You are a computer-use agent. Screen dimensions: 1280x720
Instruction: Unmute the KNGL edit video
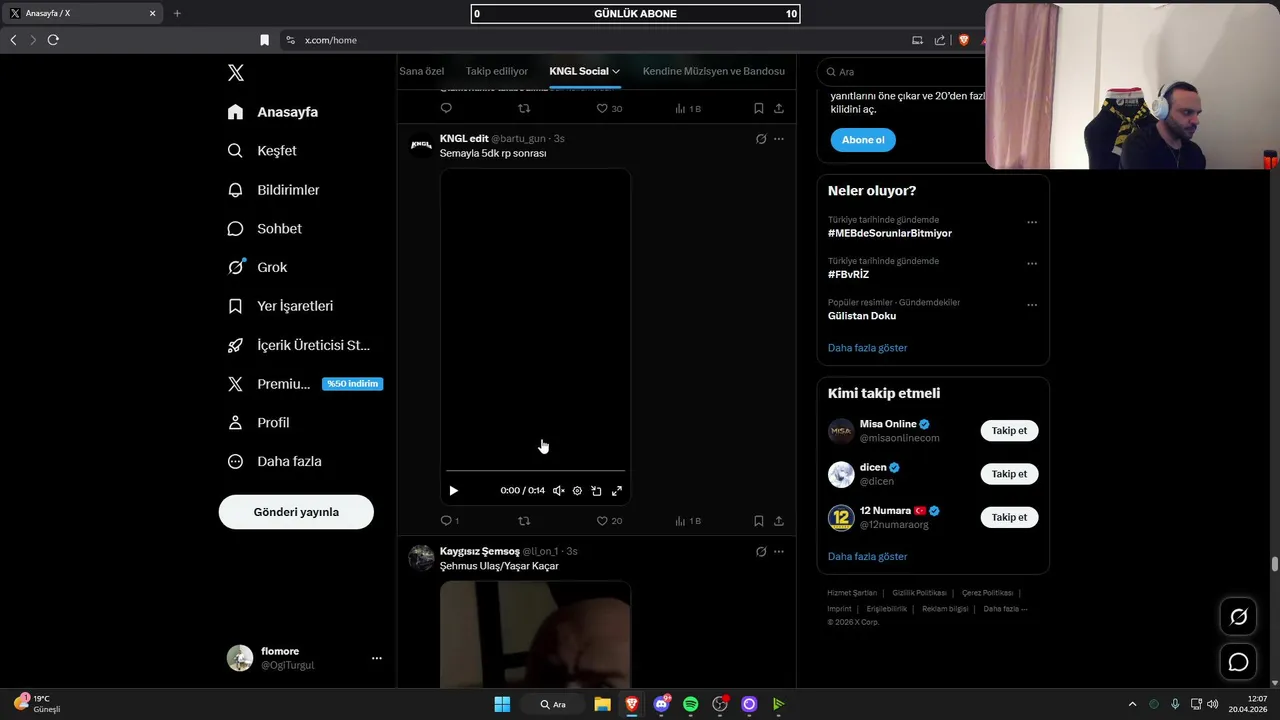(558, 491)
